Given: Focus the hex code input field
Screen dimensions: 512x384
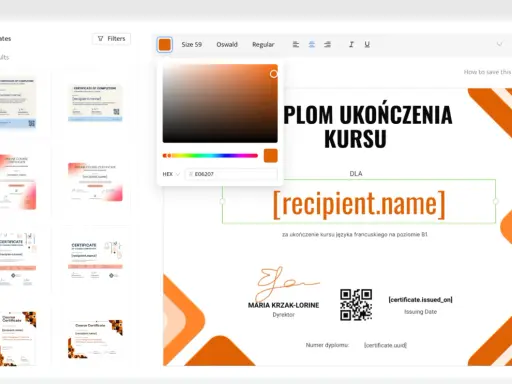Looking at the screenshot, I should [x=231, y=174].
